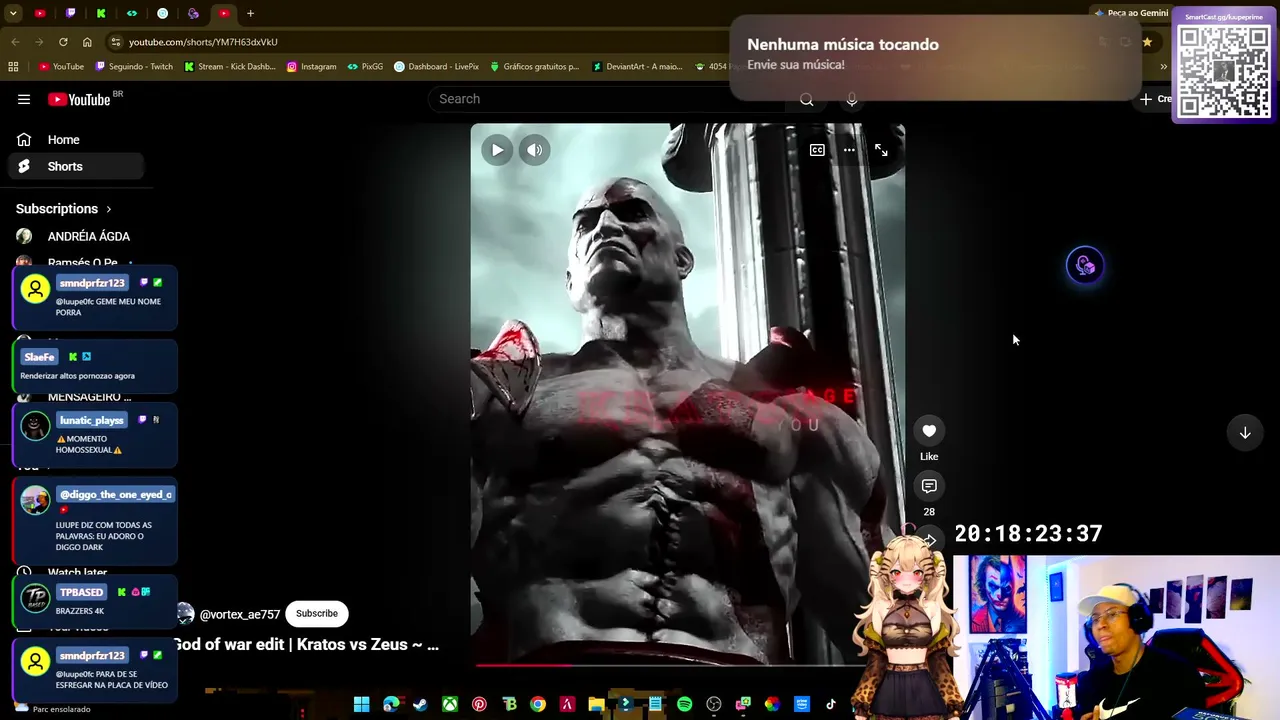The height and width of the screenshot is (720, 1280).
Task: Open Google Chrome from the taskbar
Action: click(538, 705)
